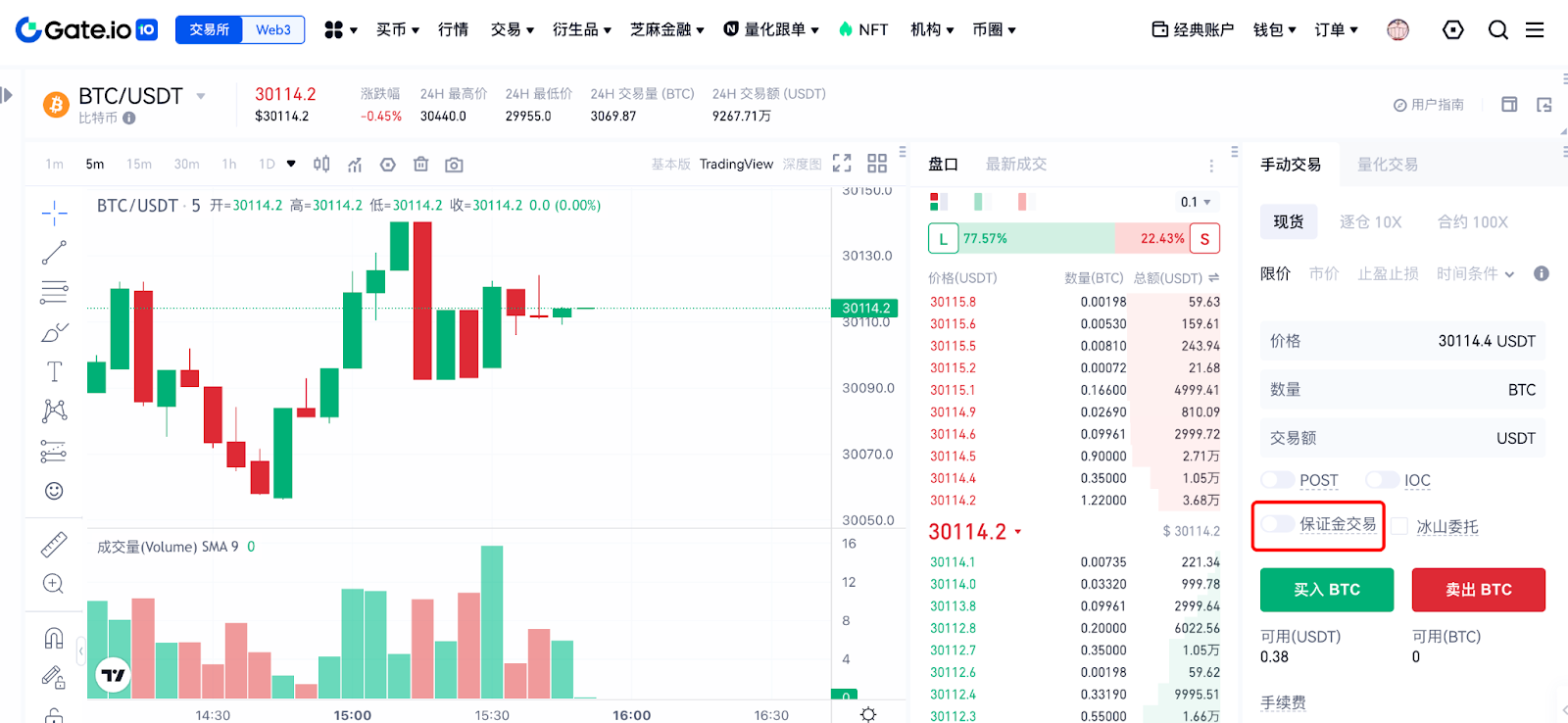Click the 卖出 BTC button
The width and height of the screenshot is (1568, 723).
coord(1478,590)
